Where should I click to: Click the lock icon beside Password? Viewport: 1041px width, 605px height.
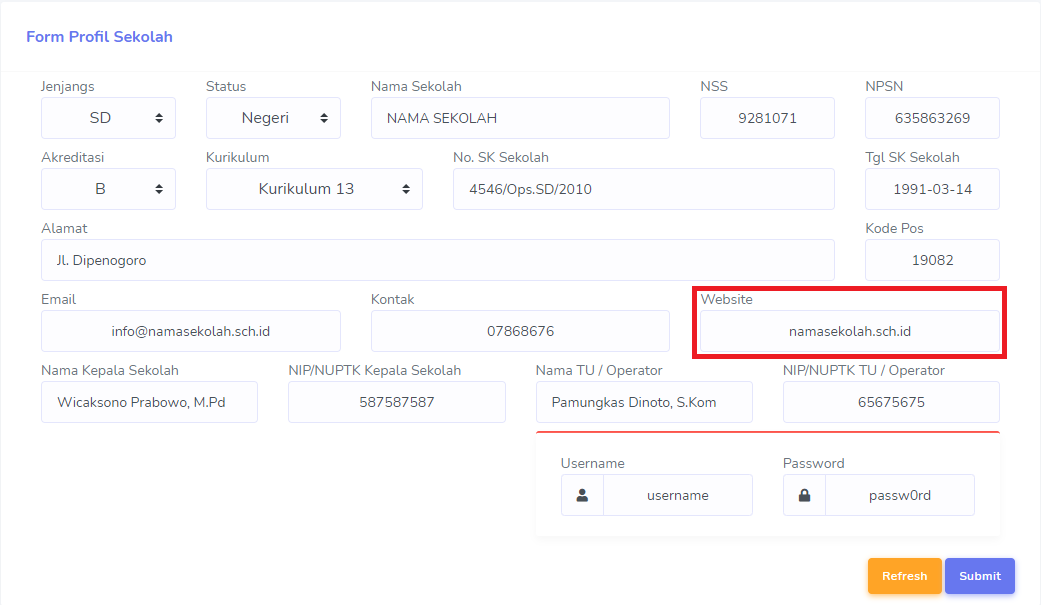pyautogui.click(x=804, y=495)
